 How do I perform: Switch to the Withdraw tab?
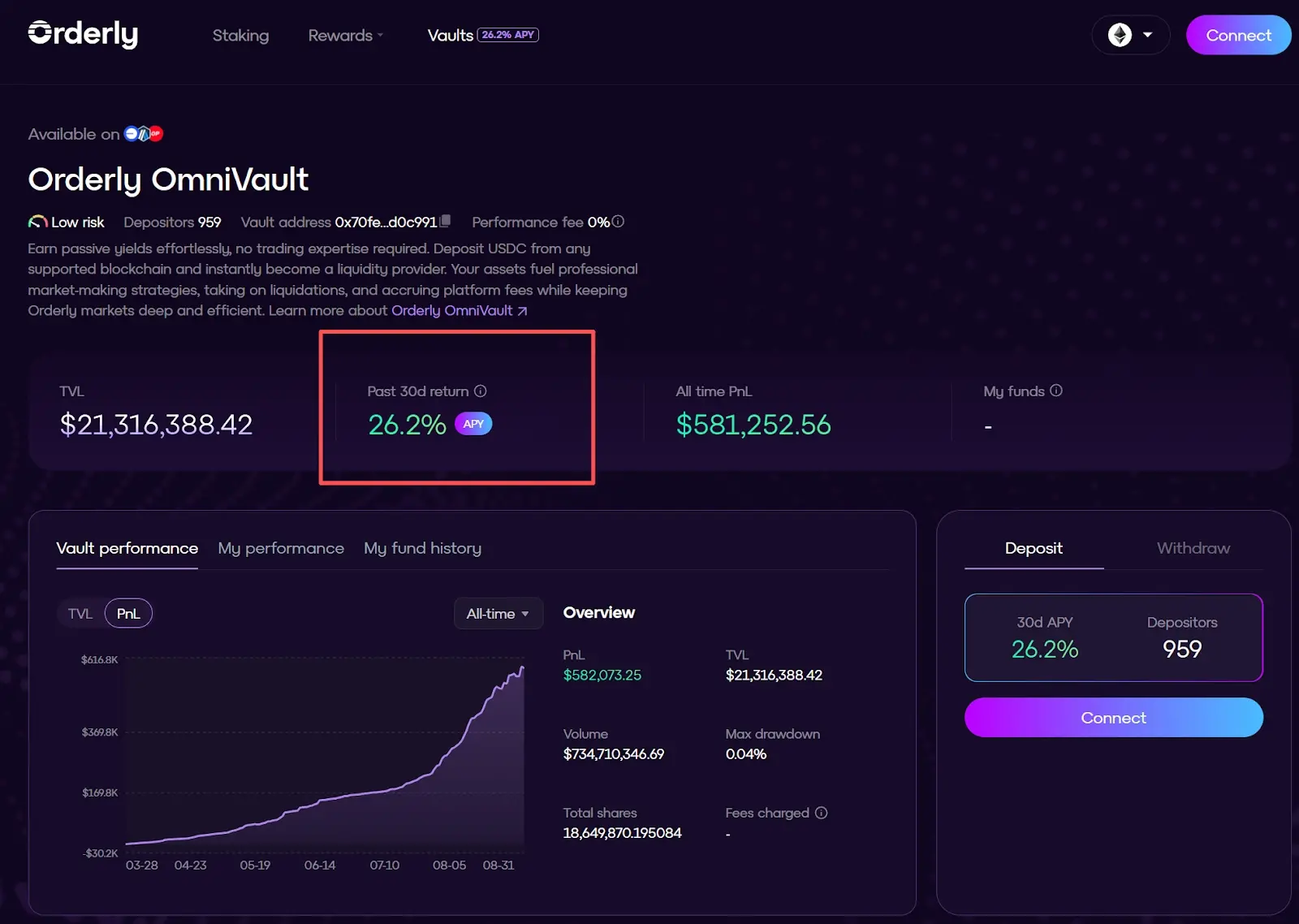click(x=1193, y=548)
